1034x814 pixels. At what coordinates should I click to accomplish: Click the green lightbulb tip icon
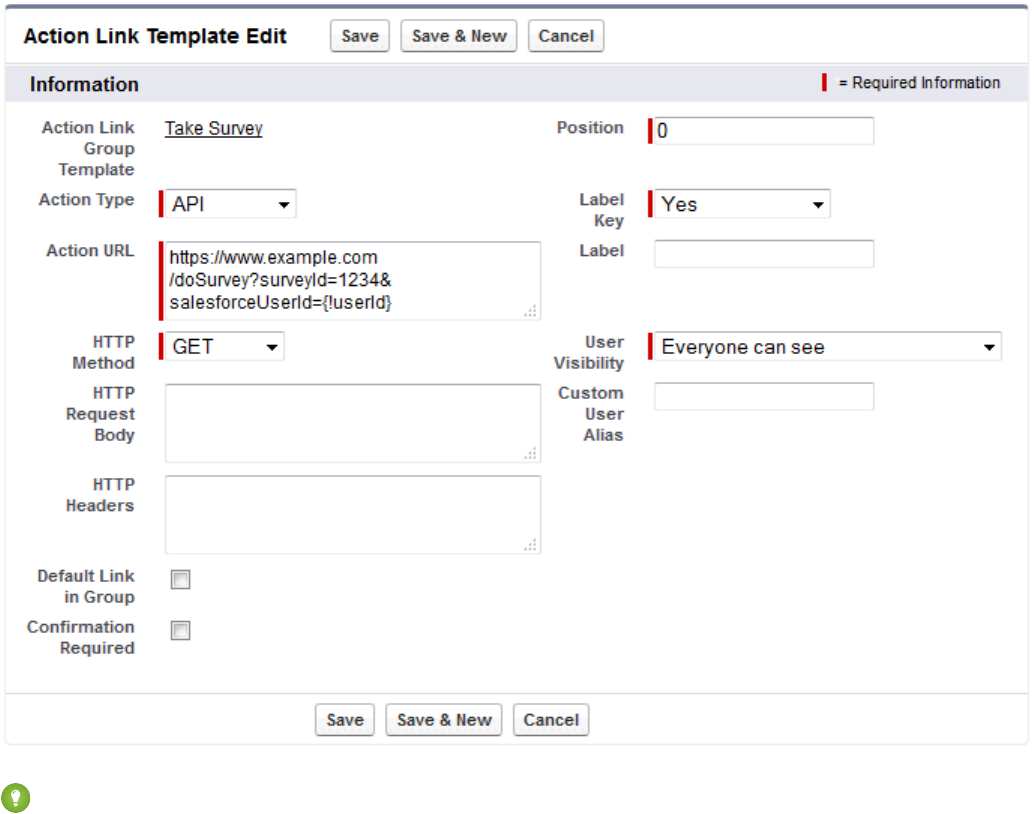(x=16, y=797)
